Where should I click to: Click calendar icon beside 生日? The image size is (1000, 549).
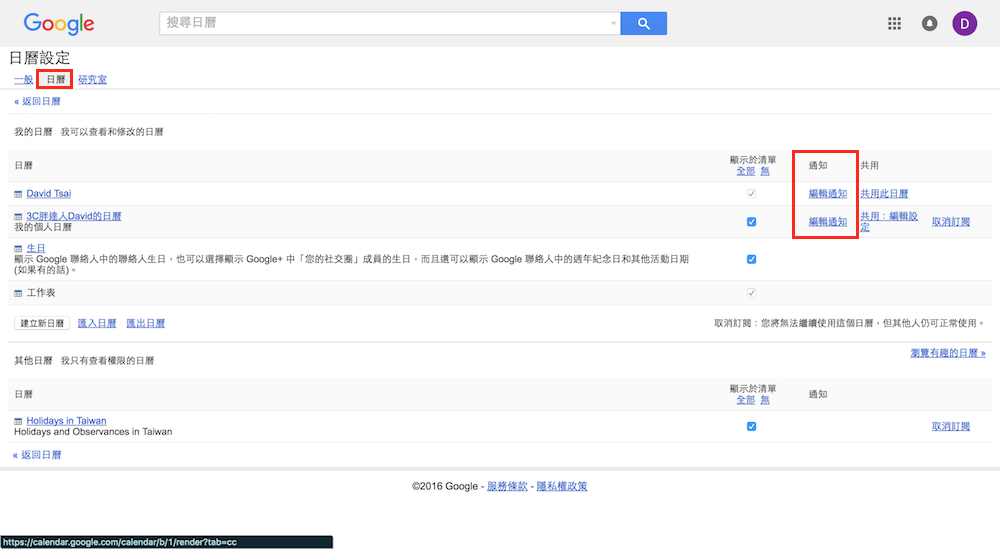(x=18, y=248)
